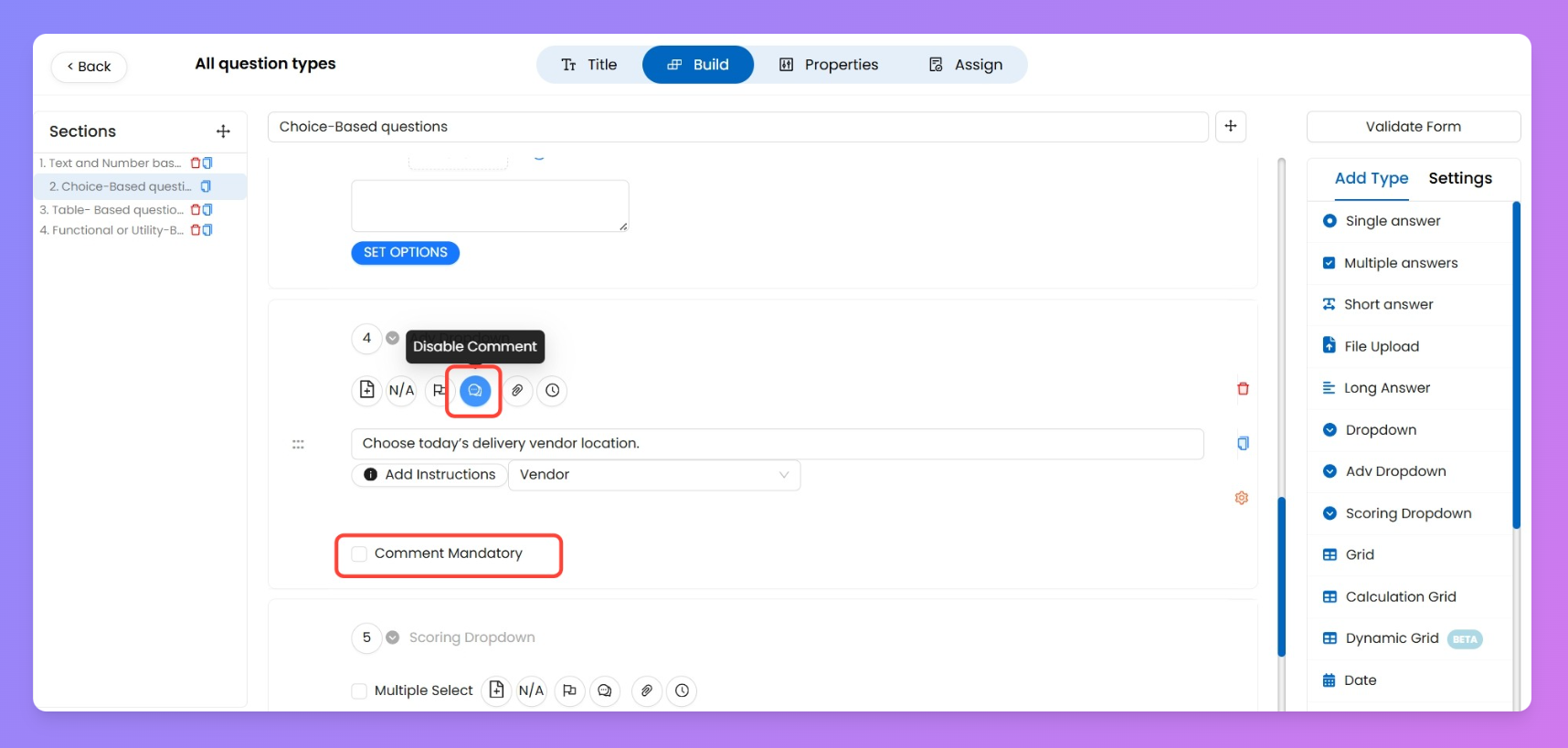Add a Scoring Dropdown question type from panel
The image size is (1568, 748).
point(1410,513)
